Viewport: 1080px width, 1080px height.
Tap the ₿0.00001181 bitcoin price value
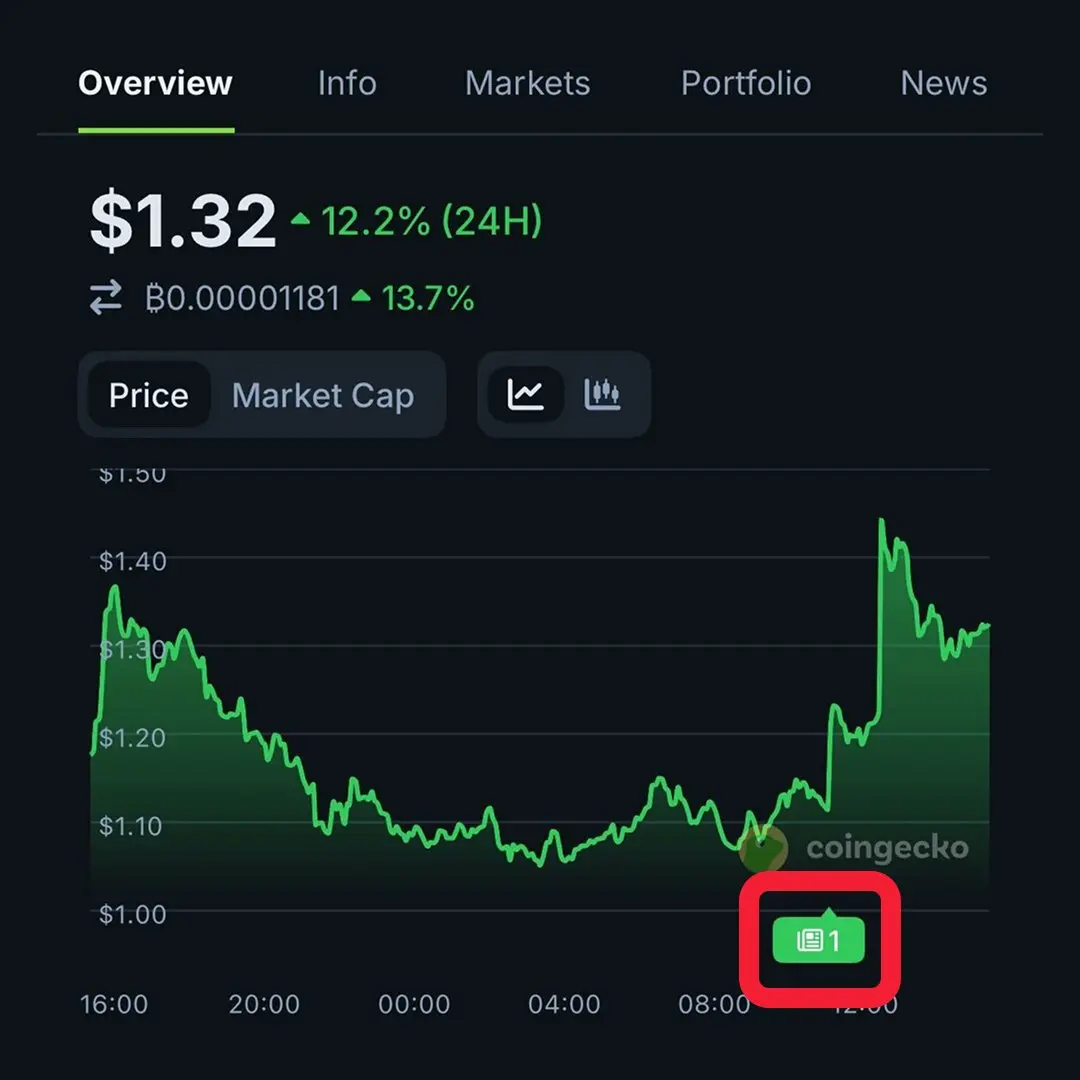click(242, 298)
